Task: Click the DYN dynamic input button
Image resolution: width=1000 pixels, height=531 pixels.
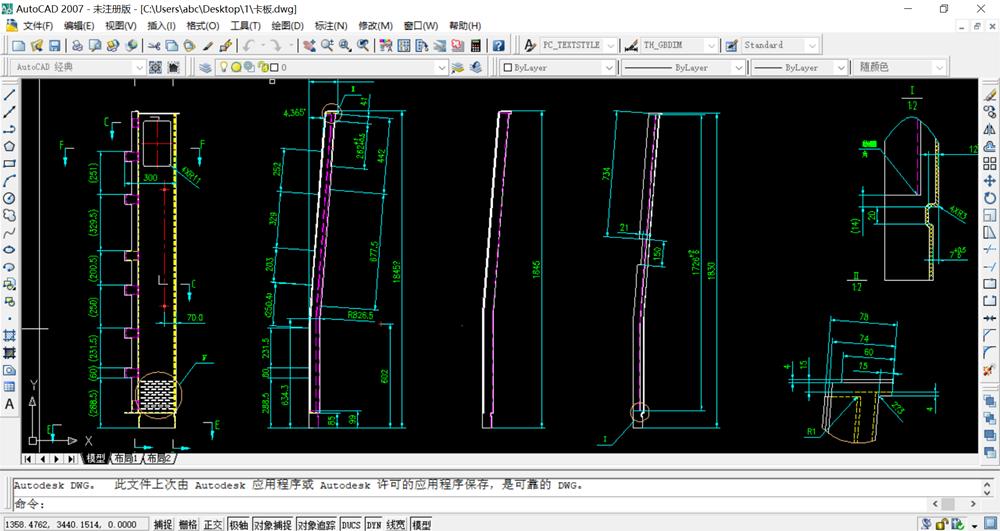Action: coord(374,524)
